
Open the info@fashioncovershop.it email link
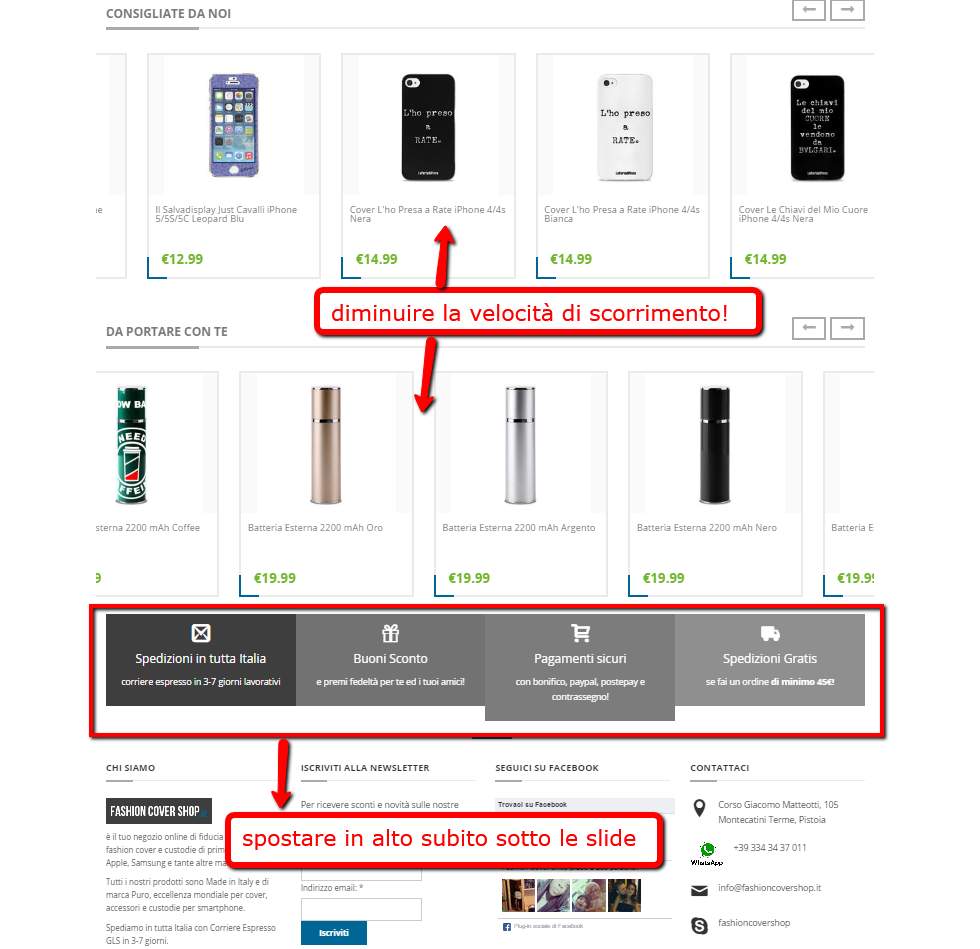(x=769, y=888)
